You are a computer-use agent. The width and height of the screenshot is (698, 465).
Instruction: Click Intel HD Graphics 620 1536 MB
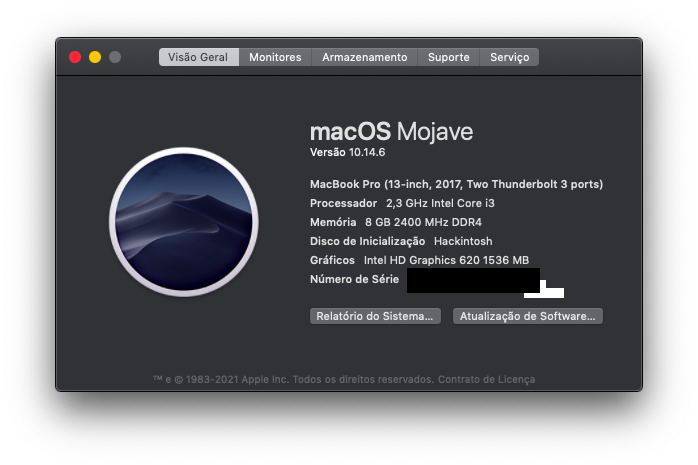tap(446, 260)
